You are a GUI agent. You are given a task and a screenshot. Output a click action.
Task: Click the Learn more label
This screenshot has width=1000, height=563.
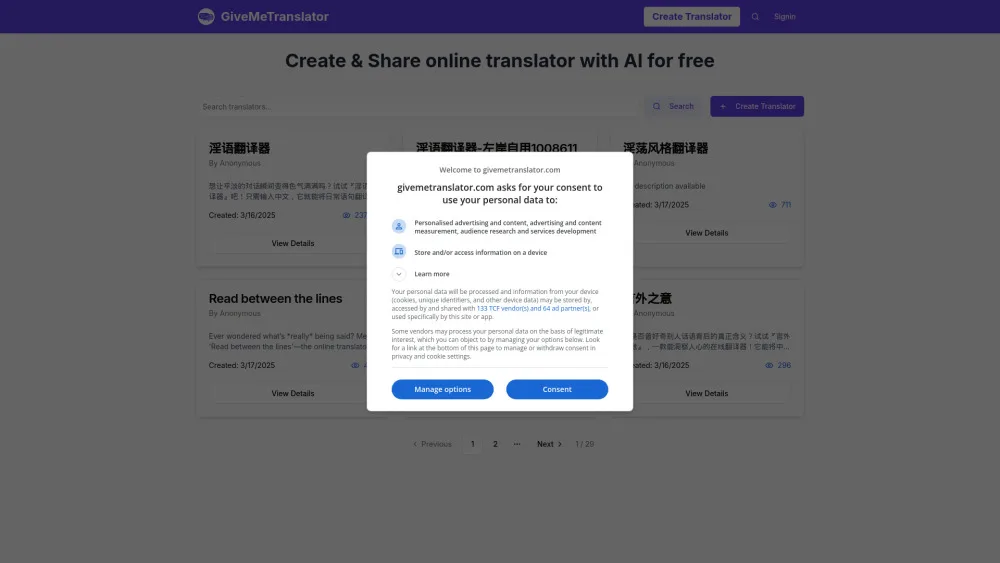pyautogui.click(x=432, y=274)
